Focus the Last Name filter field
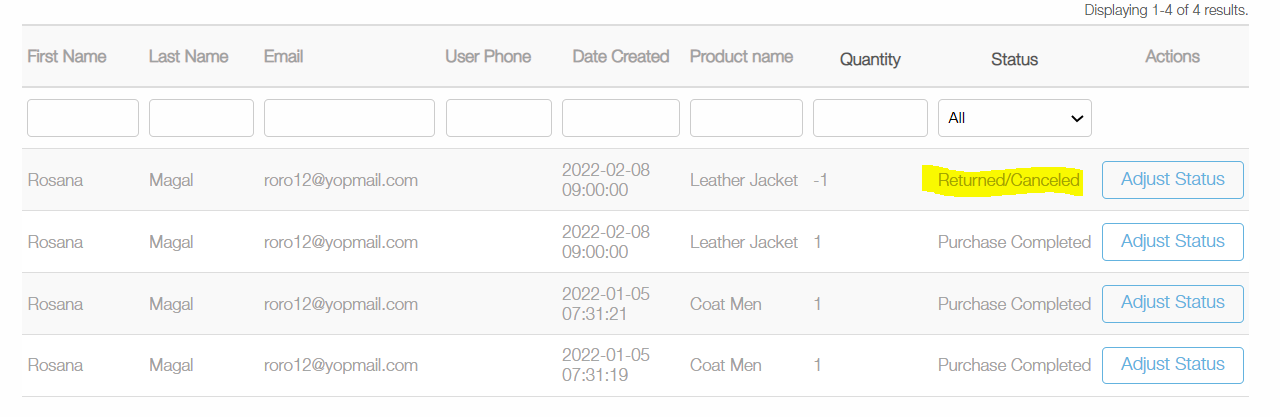1280x417 pixels. pyautogui.click(x=201, y=118)
